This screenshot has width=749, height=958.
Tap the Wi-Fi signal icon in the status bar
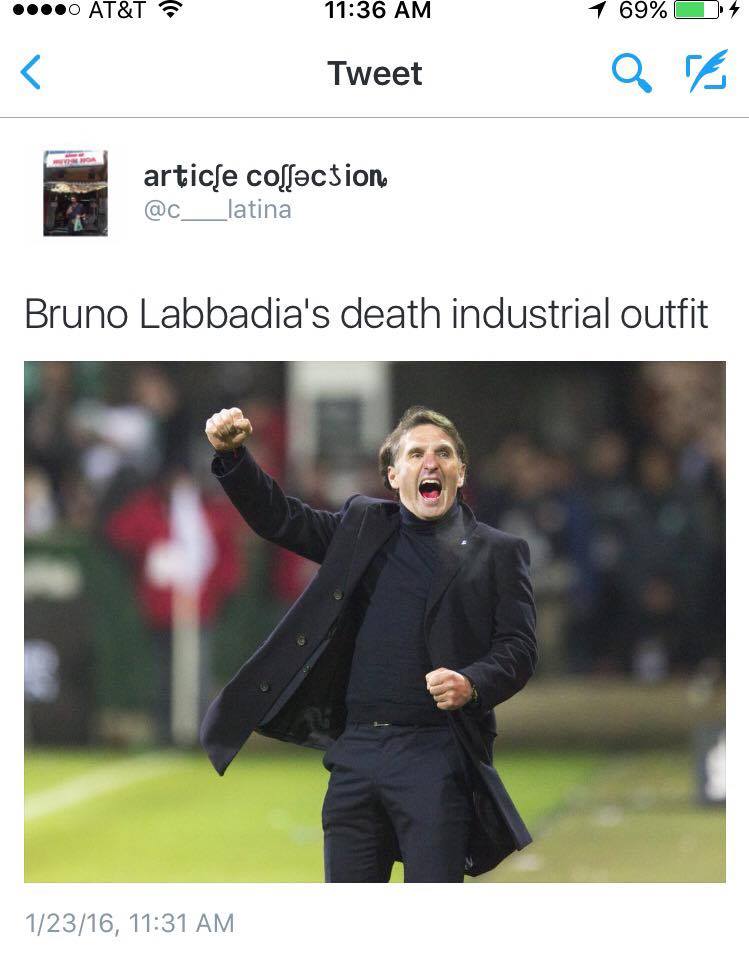click(170, 9)
